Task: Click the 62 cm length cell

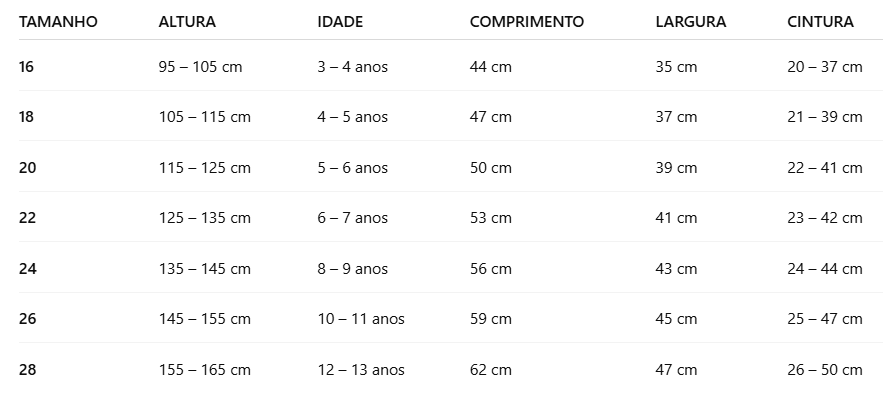Action: (x=490, y=369)
